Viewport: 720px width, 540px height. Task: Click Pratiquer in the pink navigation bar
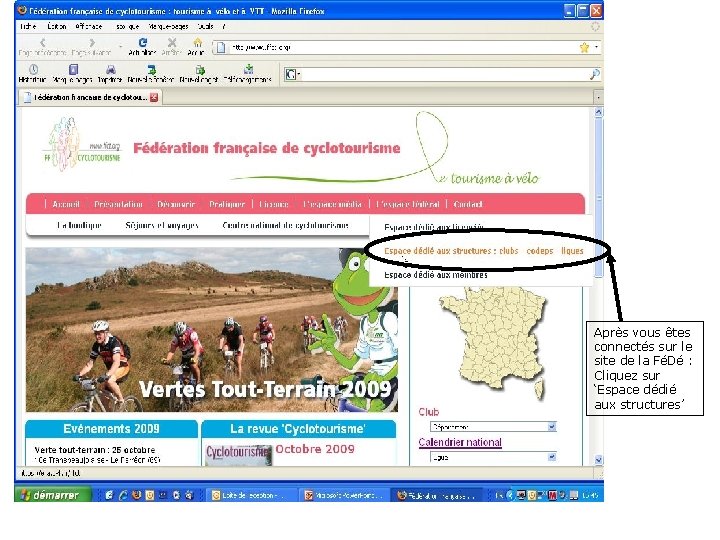(227, 204)
